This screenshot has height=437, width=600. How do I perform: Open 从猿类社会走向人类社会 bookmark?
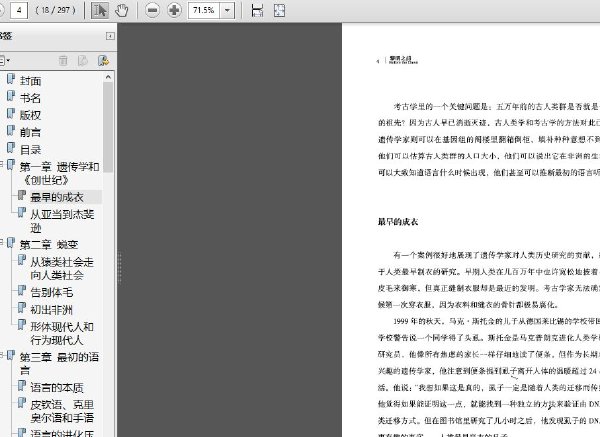(x=62, y=268)
